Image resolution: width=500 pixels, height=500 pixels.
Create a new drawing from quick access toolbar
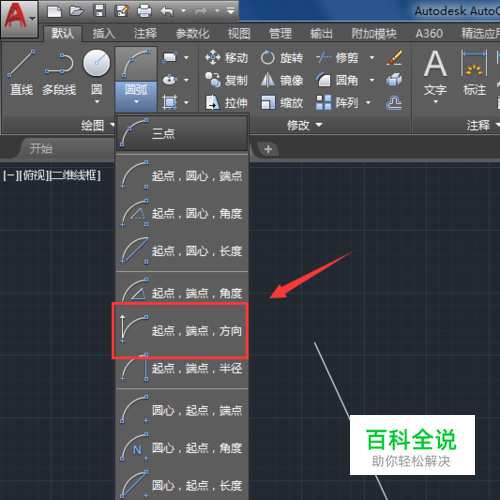pos(54,12)
